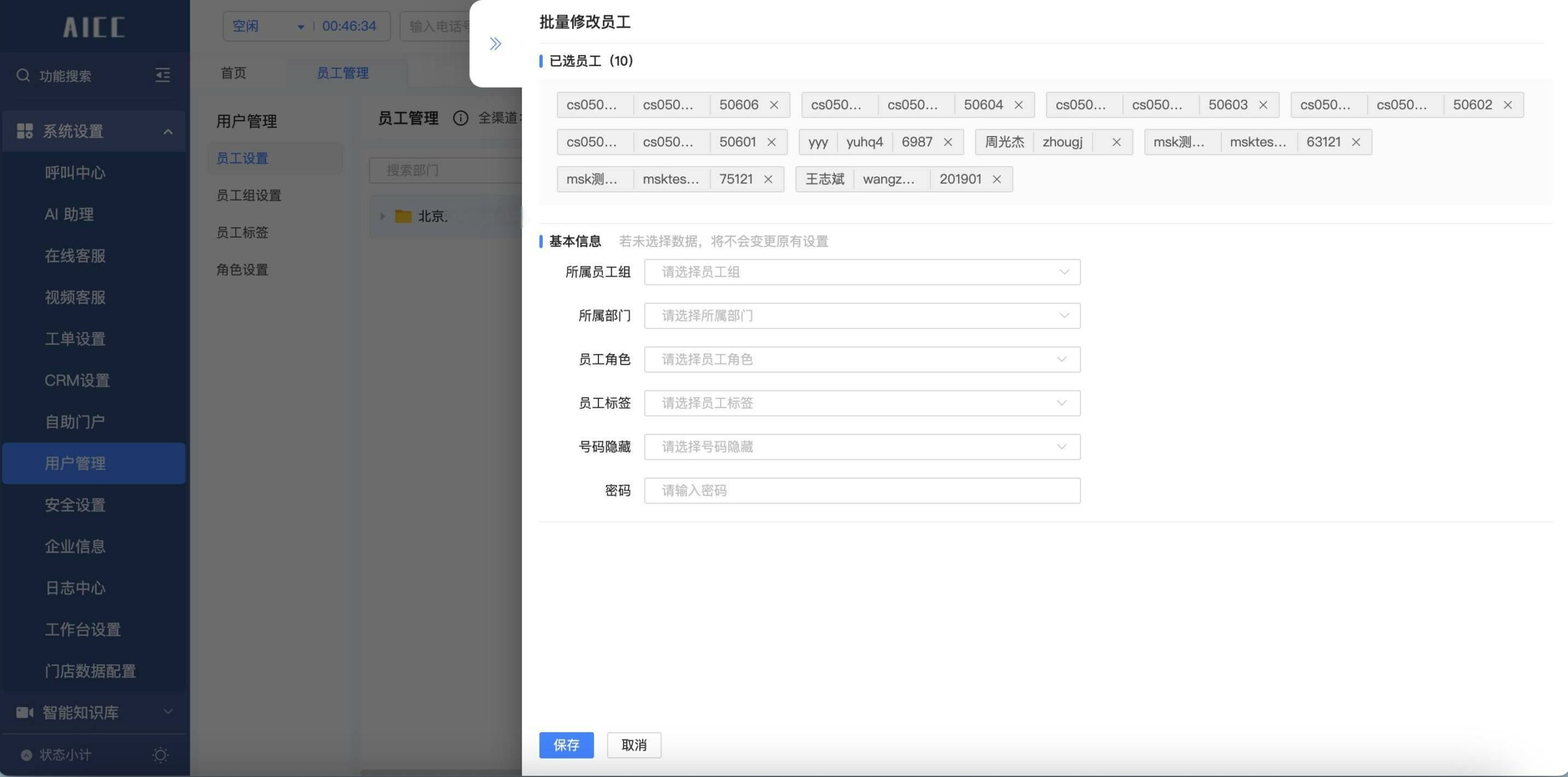Click the 状态小计 label
Viewport: 1568px width, 777px height.
[x=66, y=755]
